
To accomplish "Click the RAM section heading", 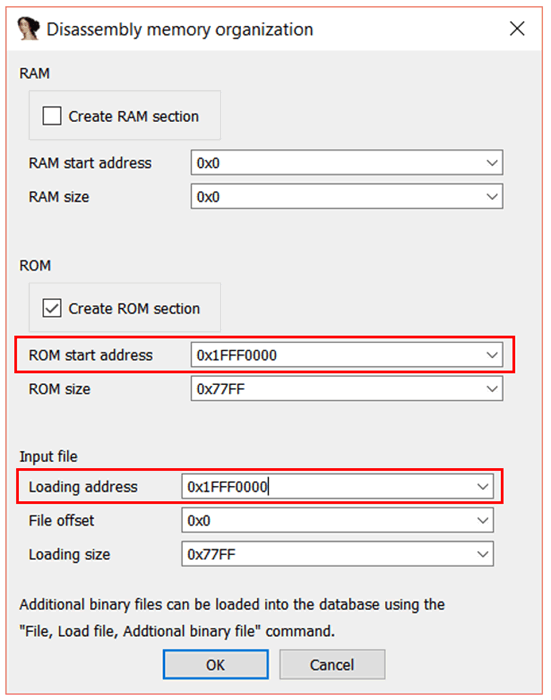I will coord(34,73).
